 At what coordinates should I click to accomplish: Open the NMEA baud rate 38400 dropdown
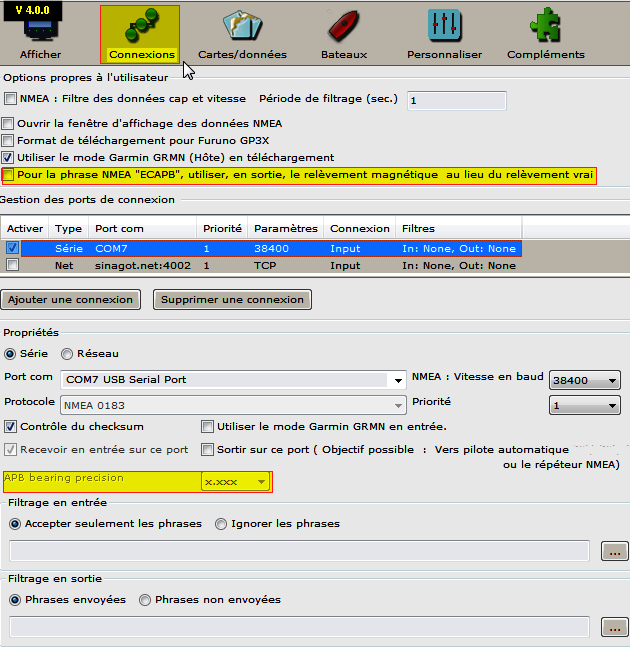tap(612, 380)
